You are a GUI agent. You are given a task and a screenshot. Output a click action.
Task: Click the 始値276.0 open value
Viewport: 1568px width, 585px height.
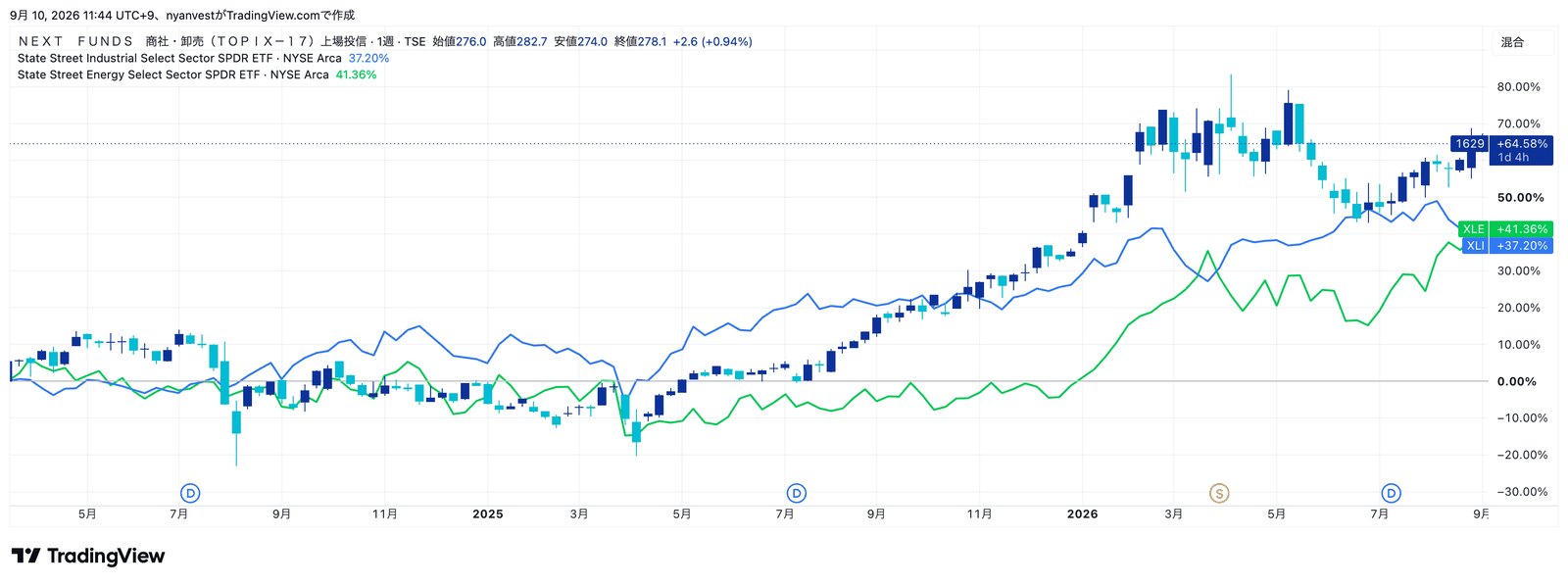460,41
